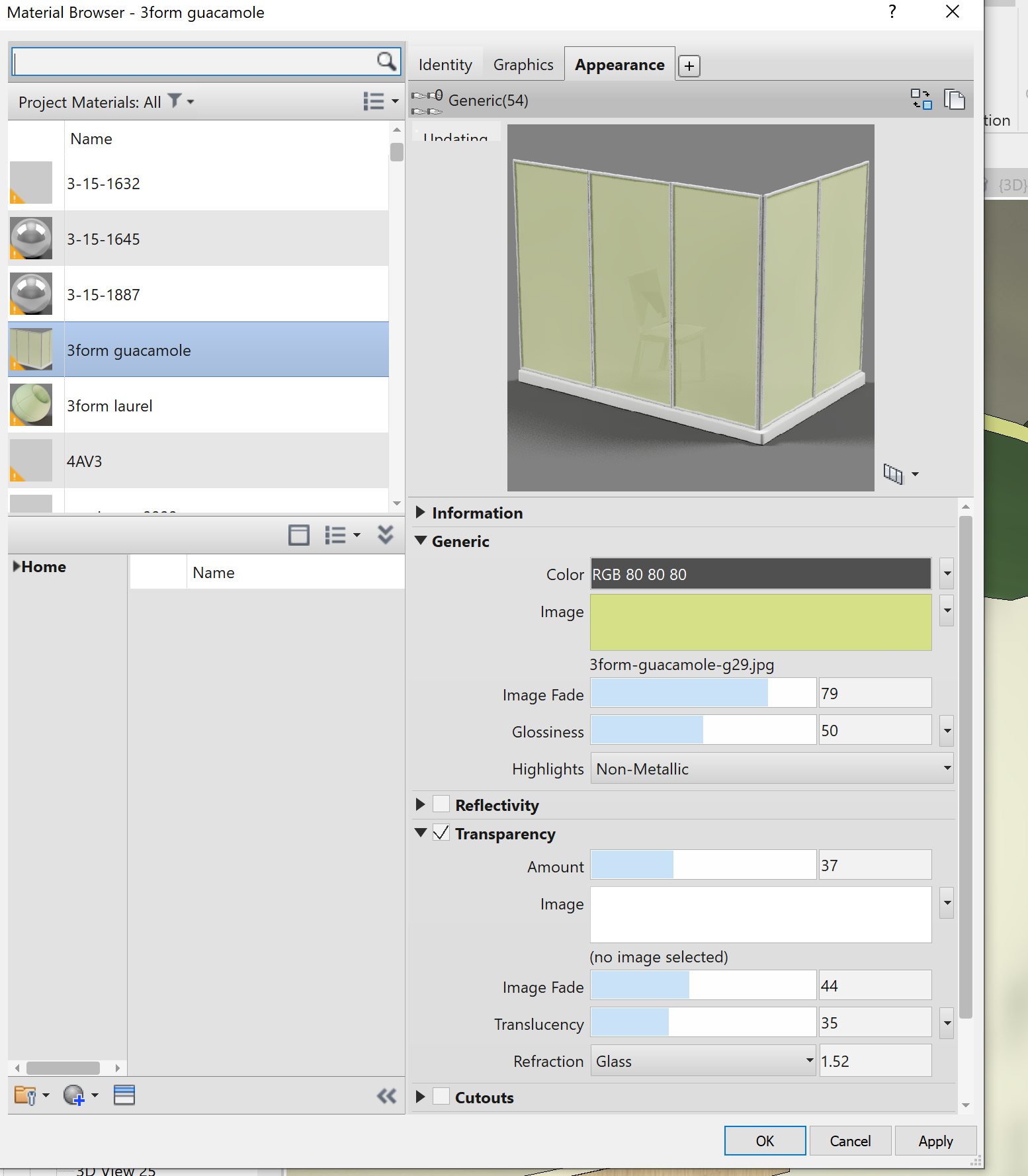
Task: Click the empty transparency image slot
Action: (761, 915)
